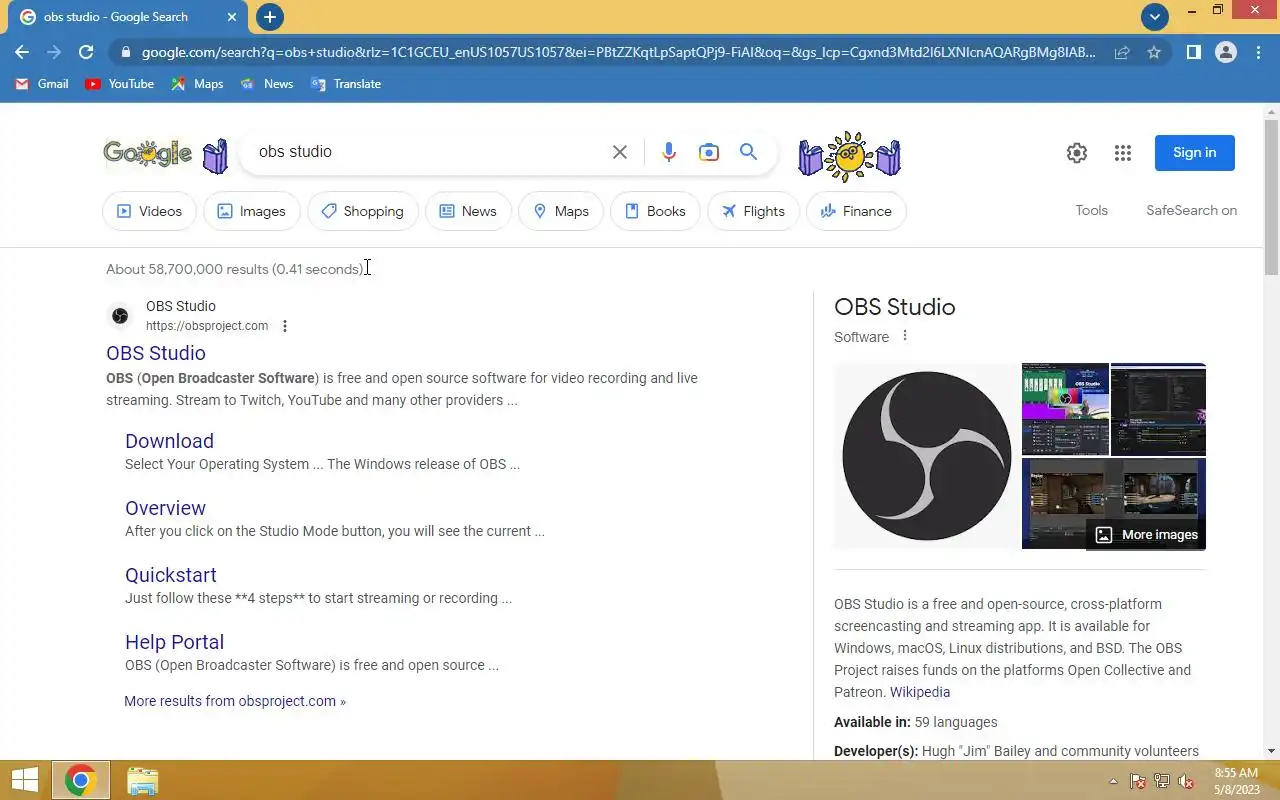Click the browser forward arrow
The width and height of the screenshot is (1280, 800).
point(54,52)
